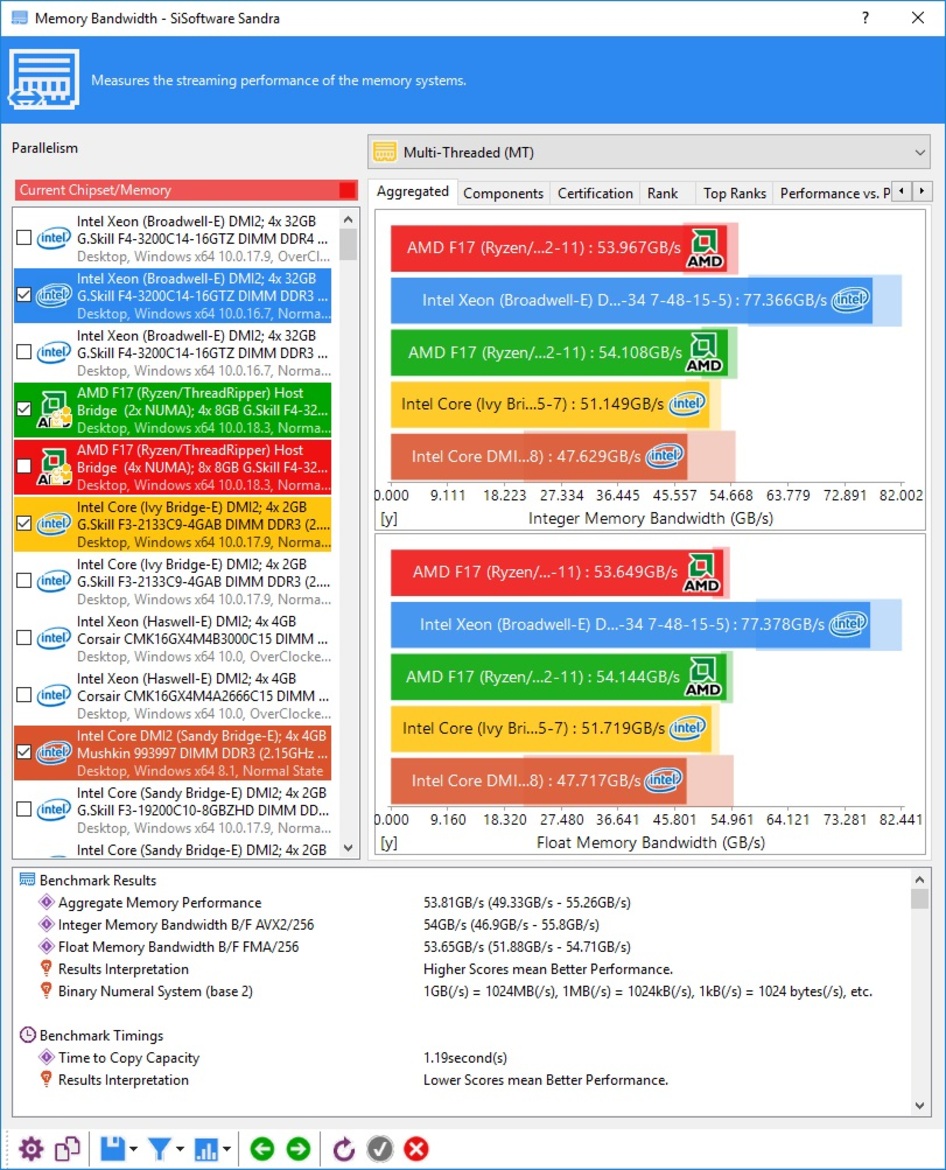This screenshot has width=946, height=1170.
Task: Click Intel logo on Broadwell-E 77.366GB/s bar
Action: pyautogui.click(x=851, y=300)
